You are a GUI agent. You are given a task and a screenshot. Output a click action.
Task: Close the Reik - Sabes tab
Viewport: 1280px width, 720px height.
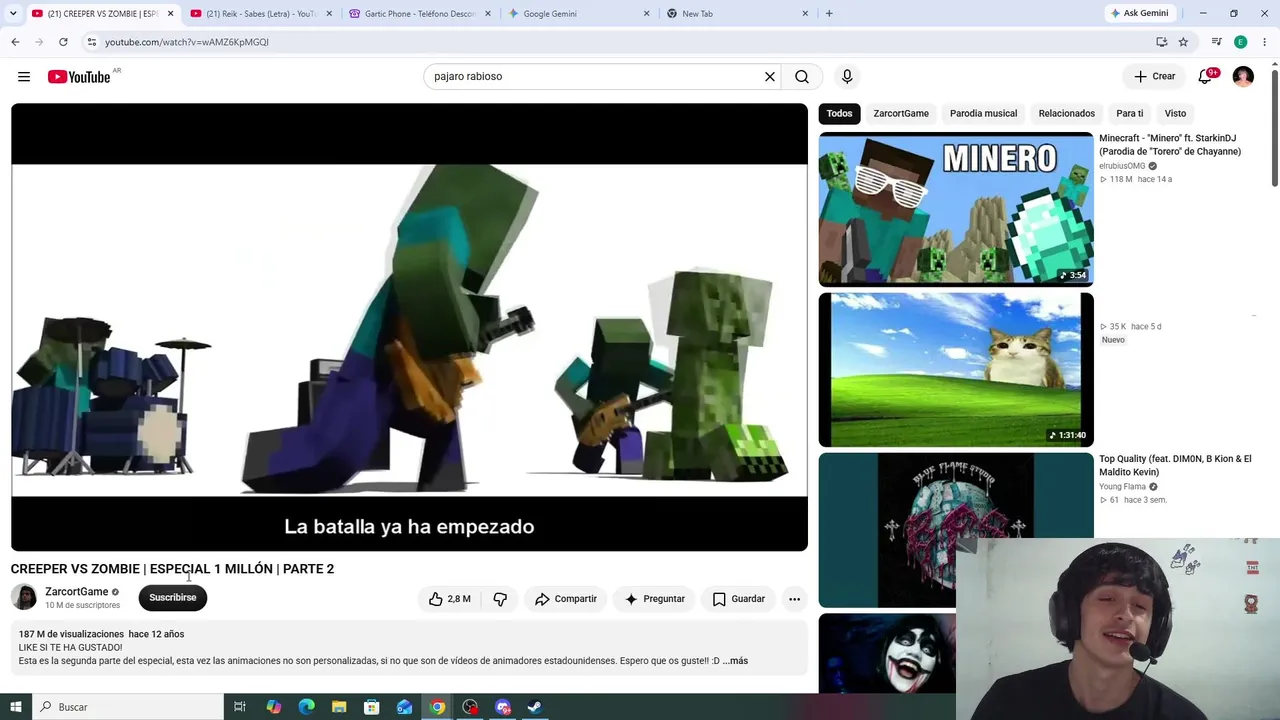329,14
